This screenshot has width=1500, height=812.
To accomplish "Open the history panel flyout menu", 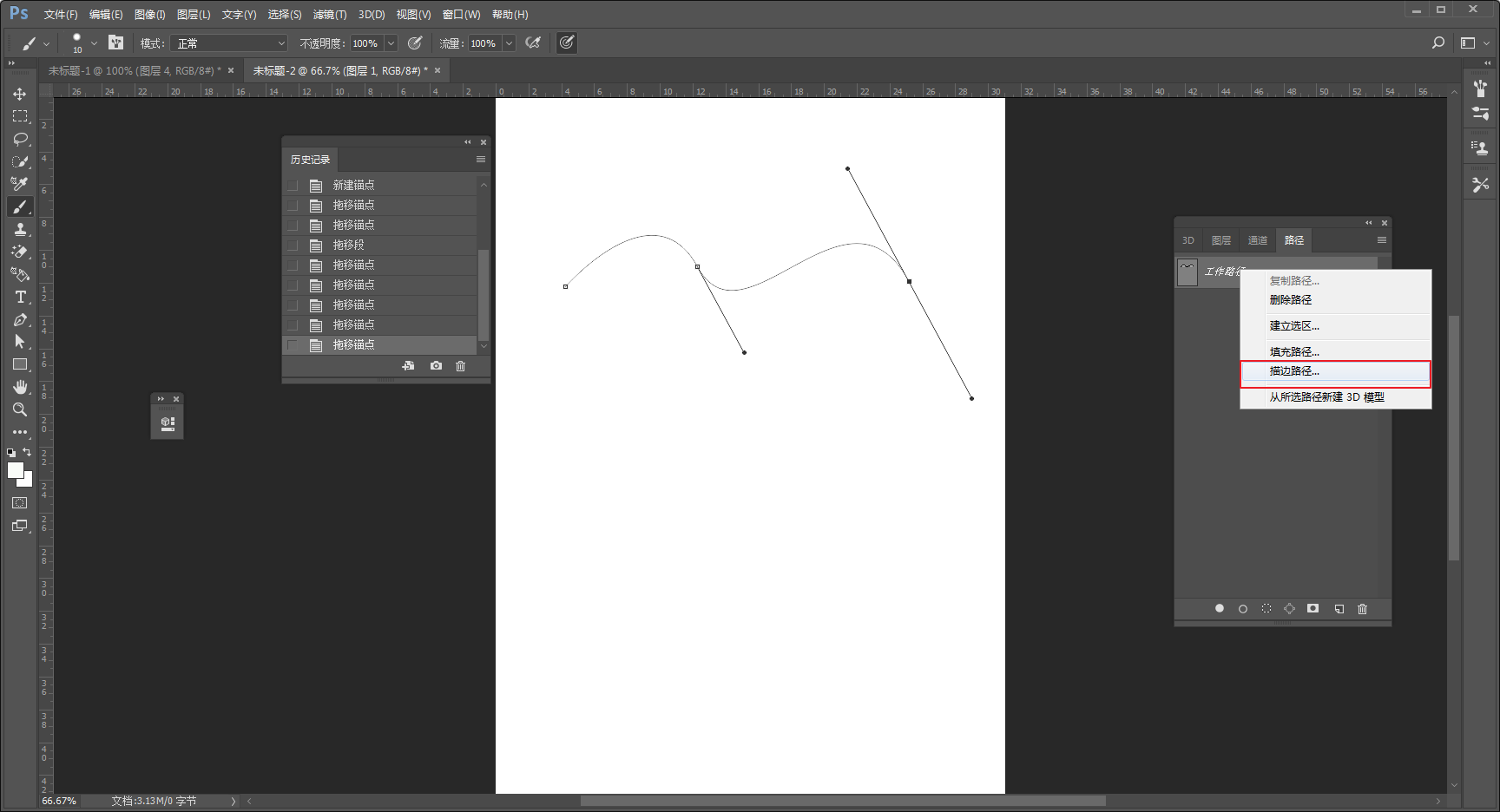I will click(x=481, y=160).
